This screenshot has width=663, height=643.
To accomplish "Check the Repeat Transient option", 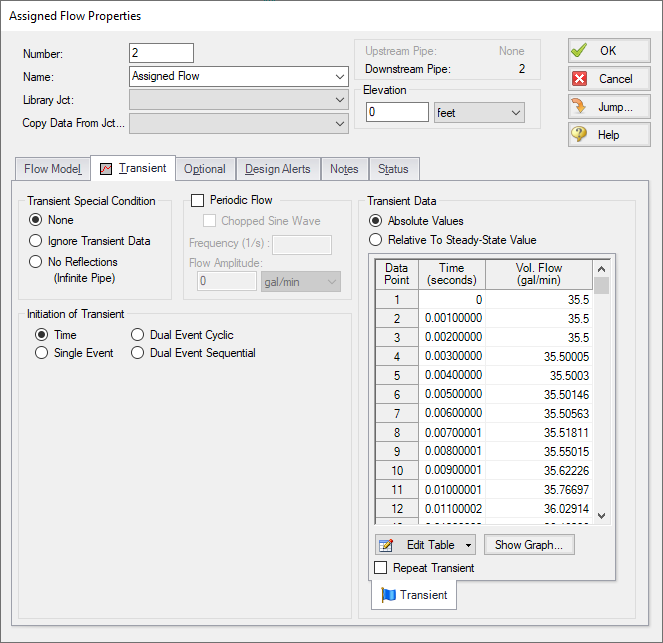I will coord(381,568).
